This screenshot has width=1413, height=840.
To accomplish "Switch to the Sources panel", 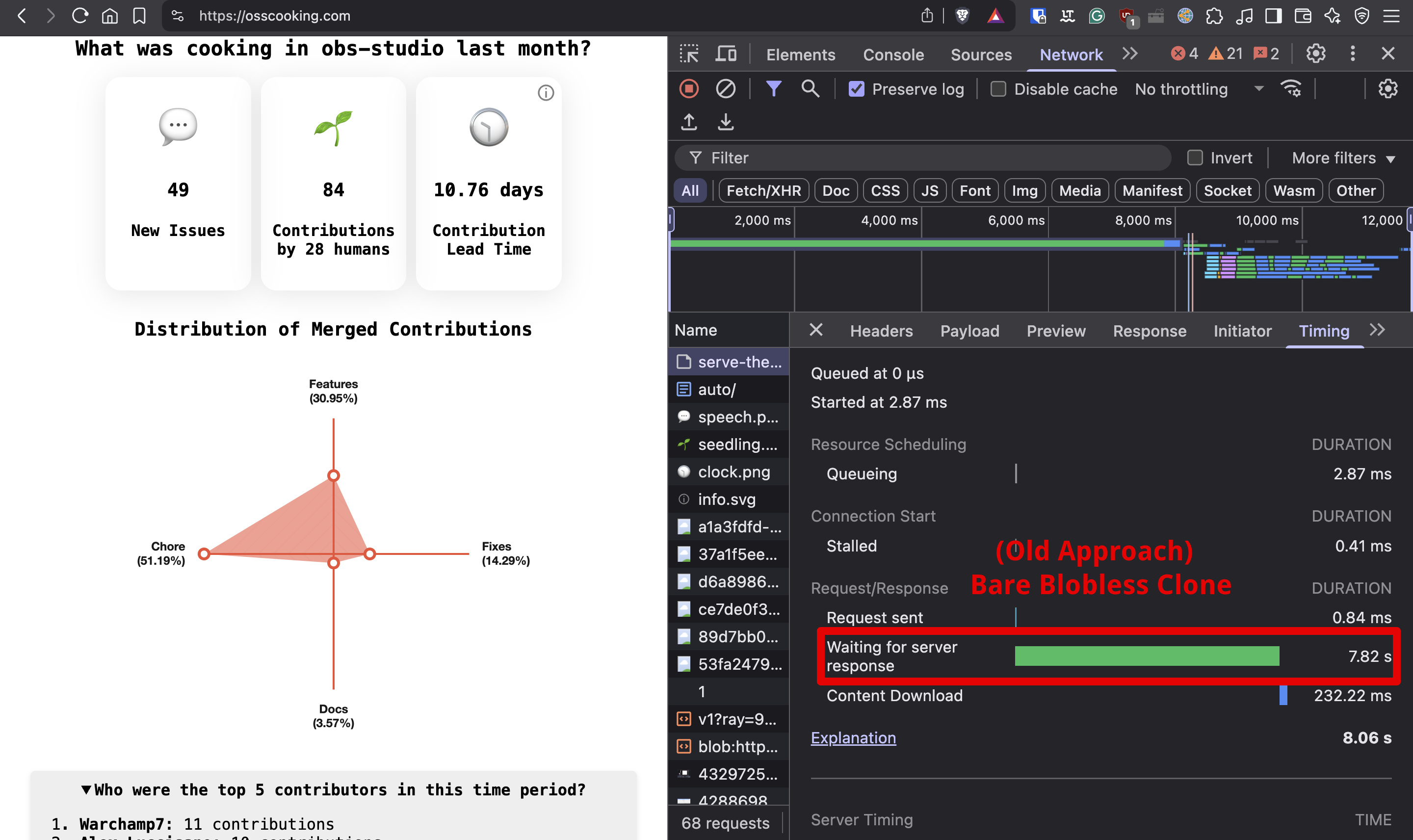I will tap(981, 54).
